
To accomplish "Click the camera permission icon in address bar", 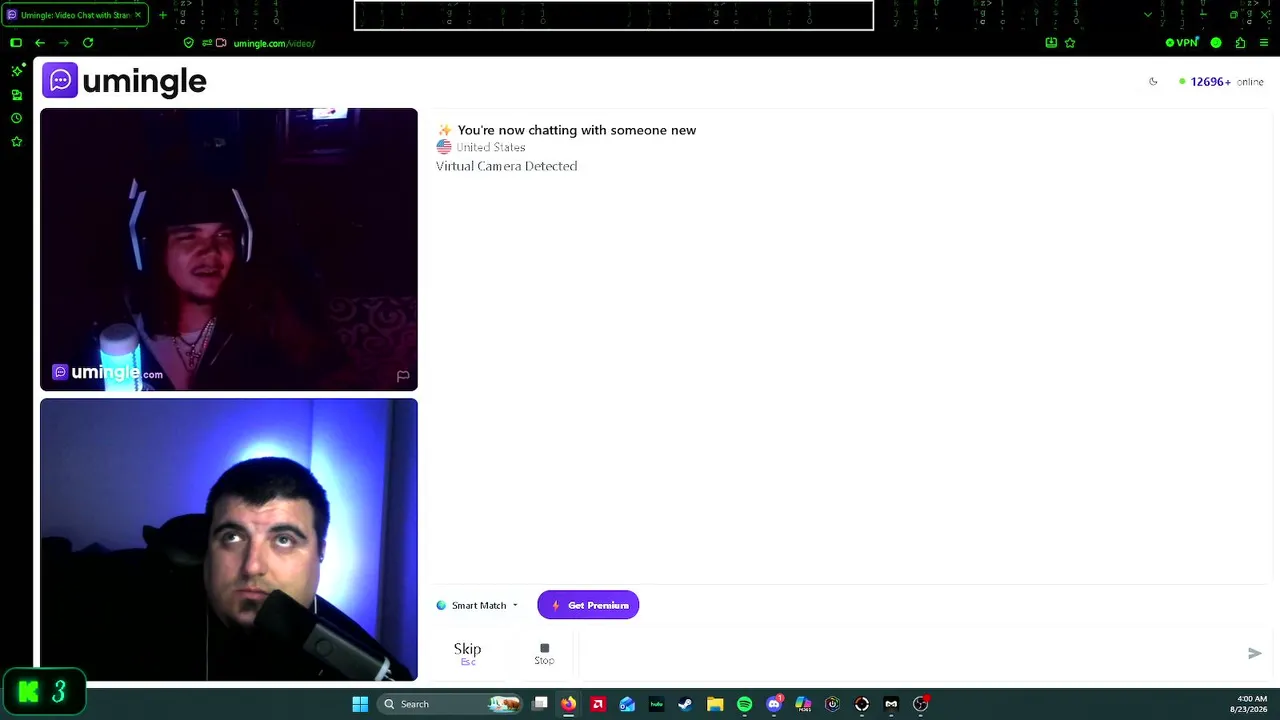I will pos(221,43).
